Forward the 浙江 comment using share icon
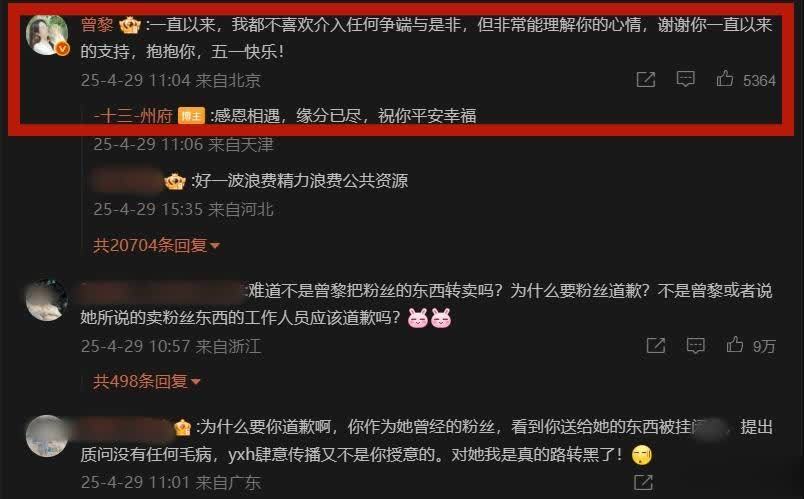This screenshot has height=499, width=804. coord(656,346)
